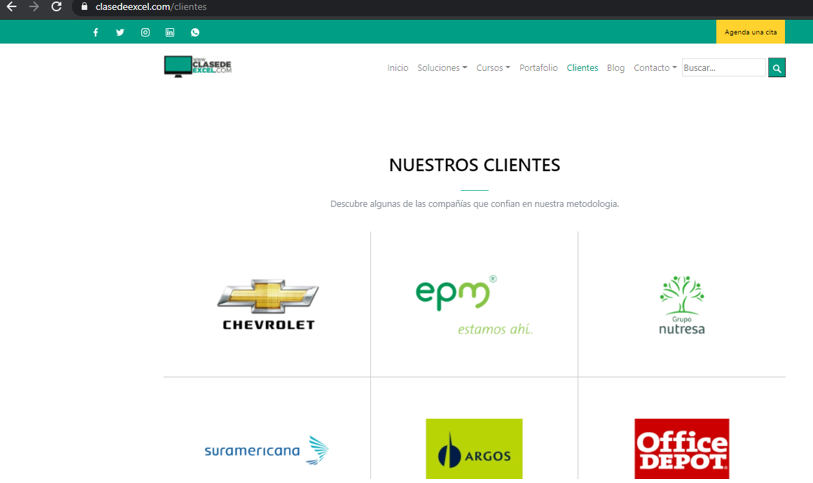Reload the page with the refresh icon
Screen dimensions: 813x483
click(56, 7)
